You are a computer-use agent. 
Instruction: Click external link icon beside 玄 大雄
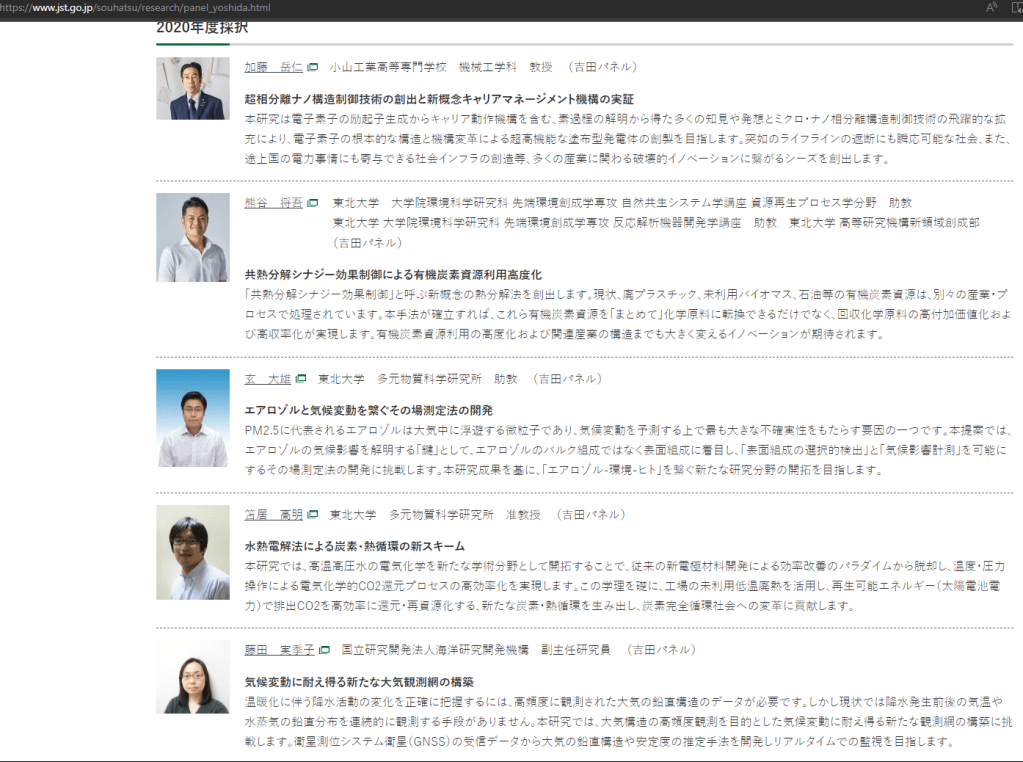(x=300, y=380)
